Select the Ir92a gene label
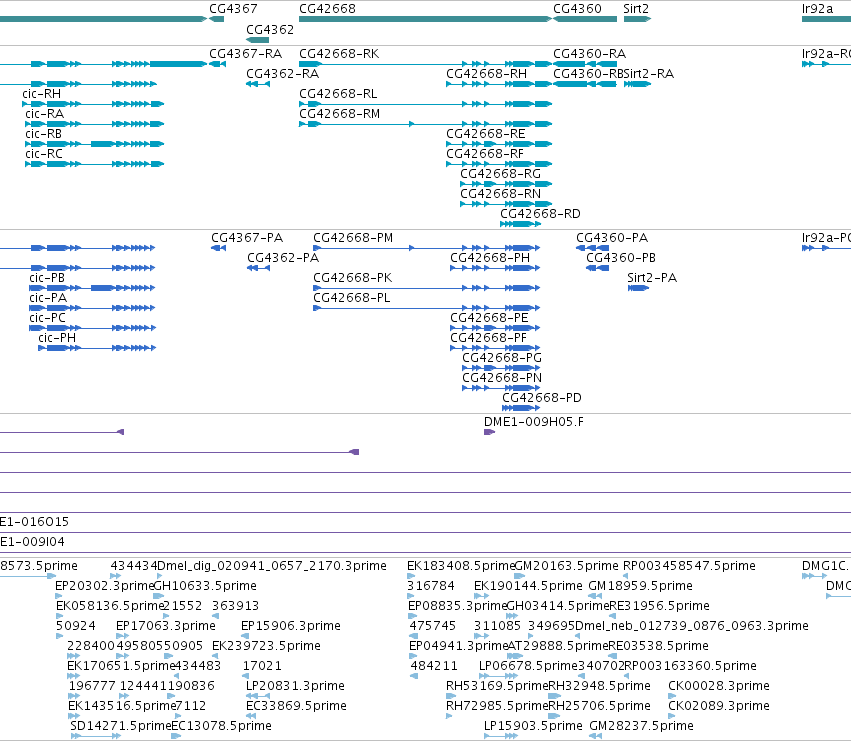 [x=817, y=9]
